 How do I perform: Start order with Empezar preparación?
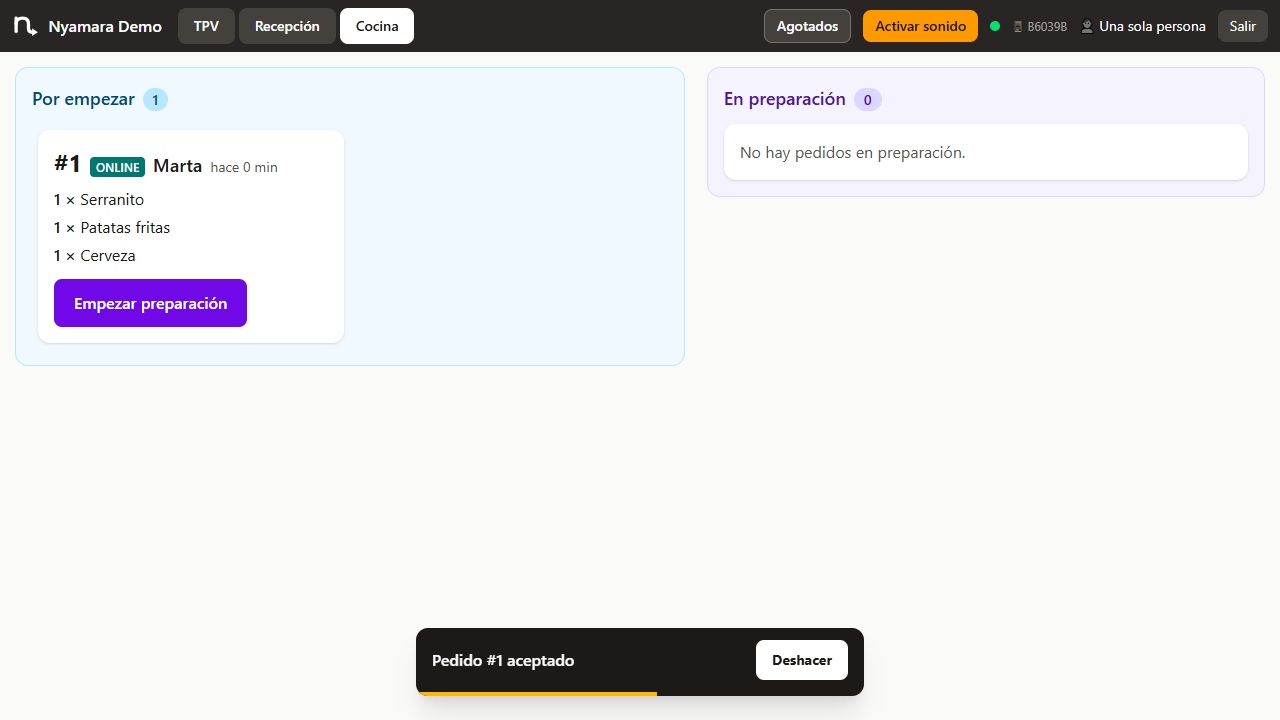(x=150, y=303)
